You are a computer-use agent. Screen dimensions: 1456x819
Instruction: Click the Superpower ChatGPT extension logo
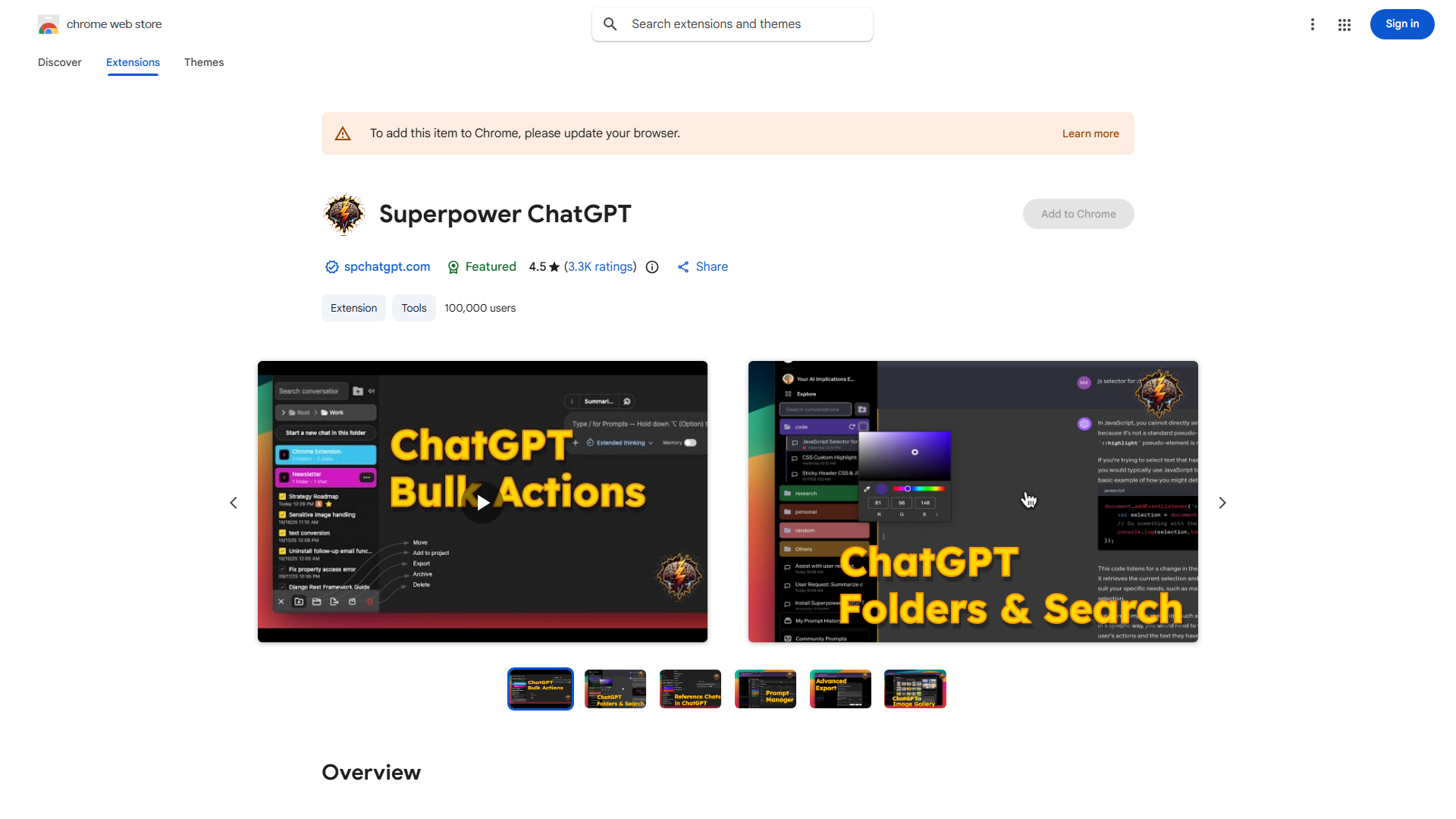(x=344, y=214)
